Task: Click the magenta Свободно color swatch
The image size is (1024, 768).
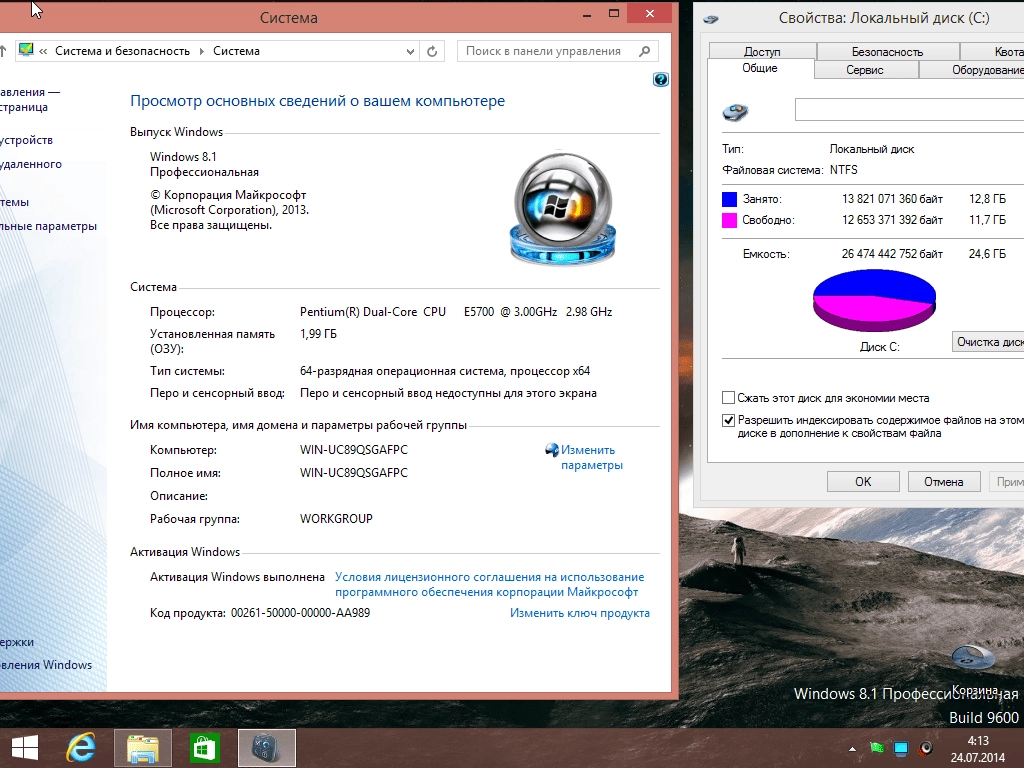Action: click(x=729, y=220)
